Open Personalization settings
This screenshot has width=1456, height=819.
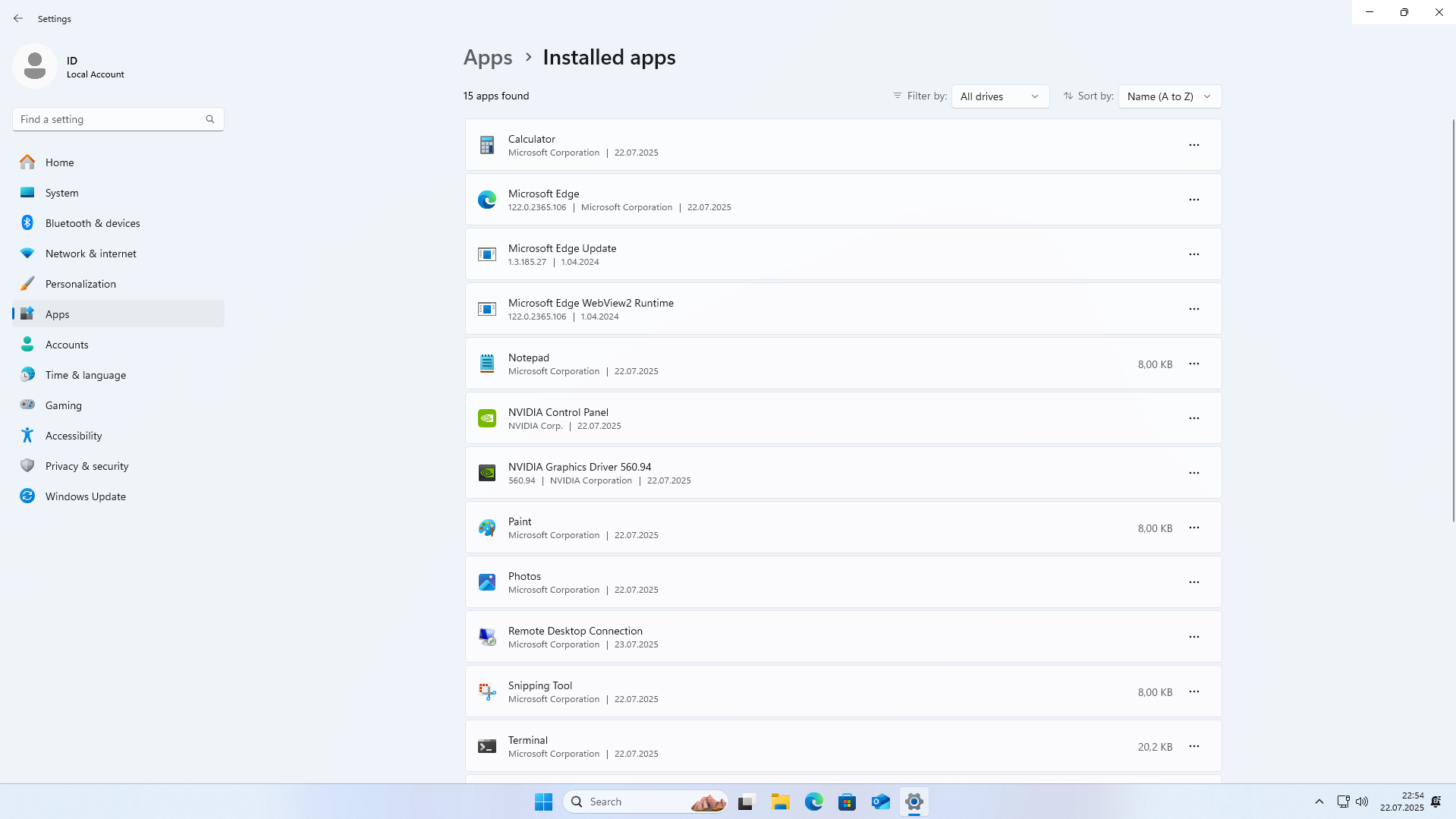(x=118, y=284)
